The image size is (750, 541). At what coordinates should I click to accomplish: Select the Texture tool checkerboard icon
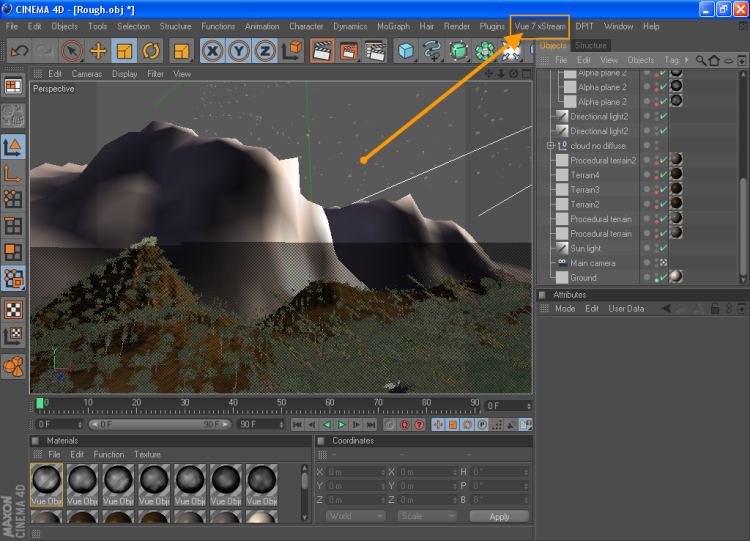click(x=13, y=310)
